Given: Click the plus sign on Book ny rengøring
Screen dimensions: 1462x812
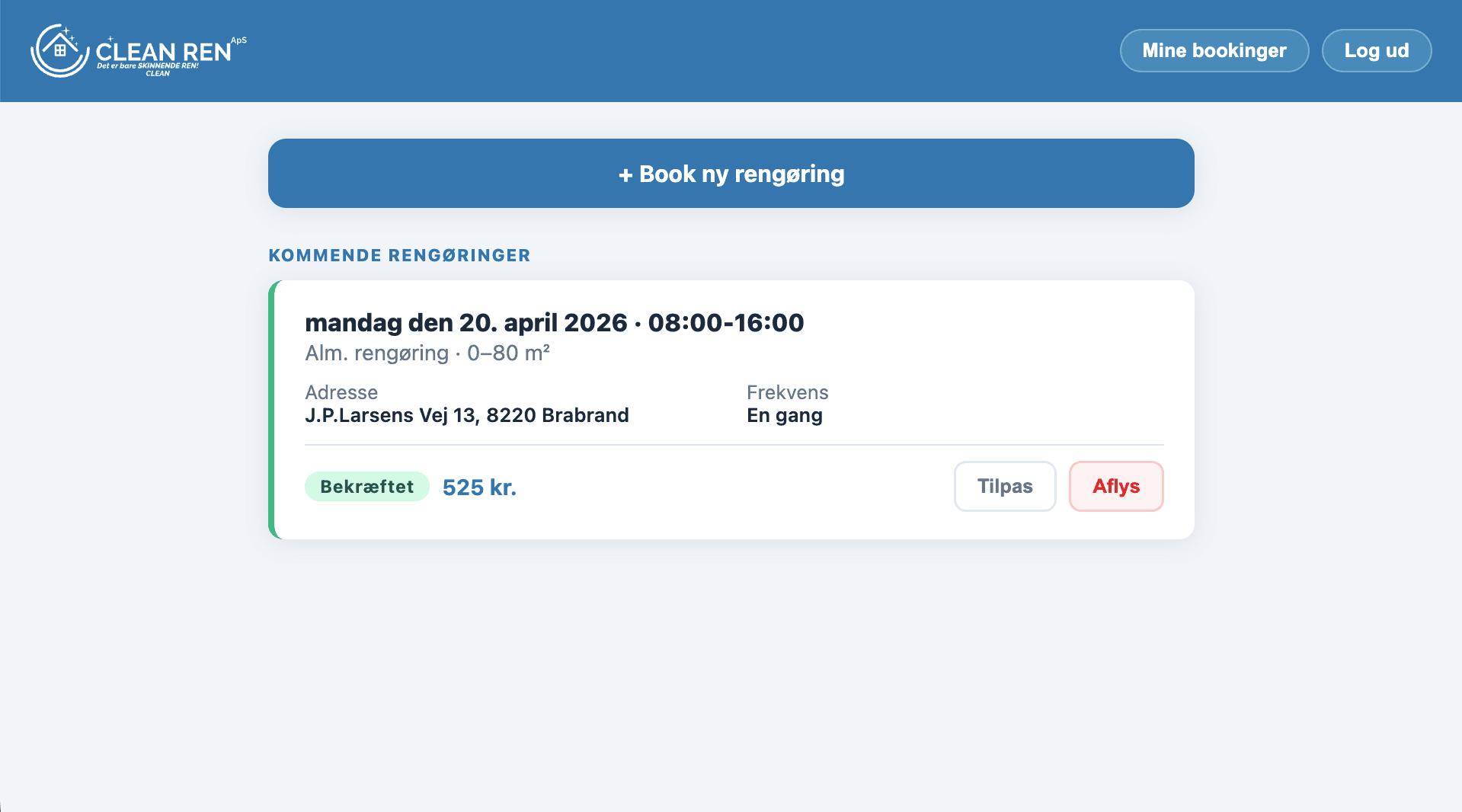Looking at the screenshot, I should click(x=625, y=174).
